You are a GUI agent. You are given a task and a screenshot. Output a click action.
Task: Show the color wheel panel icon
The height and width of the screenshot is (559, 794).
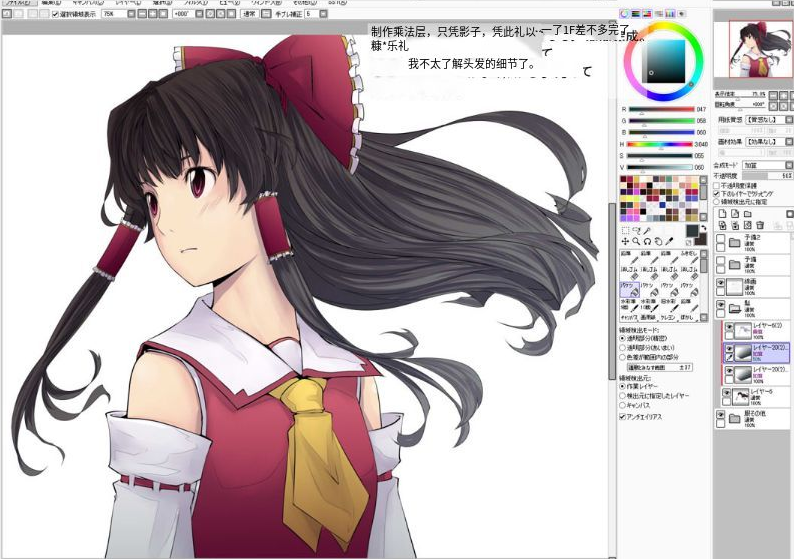[624, 14]
